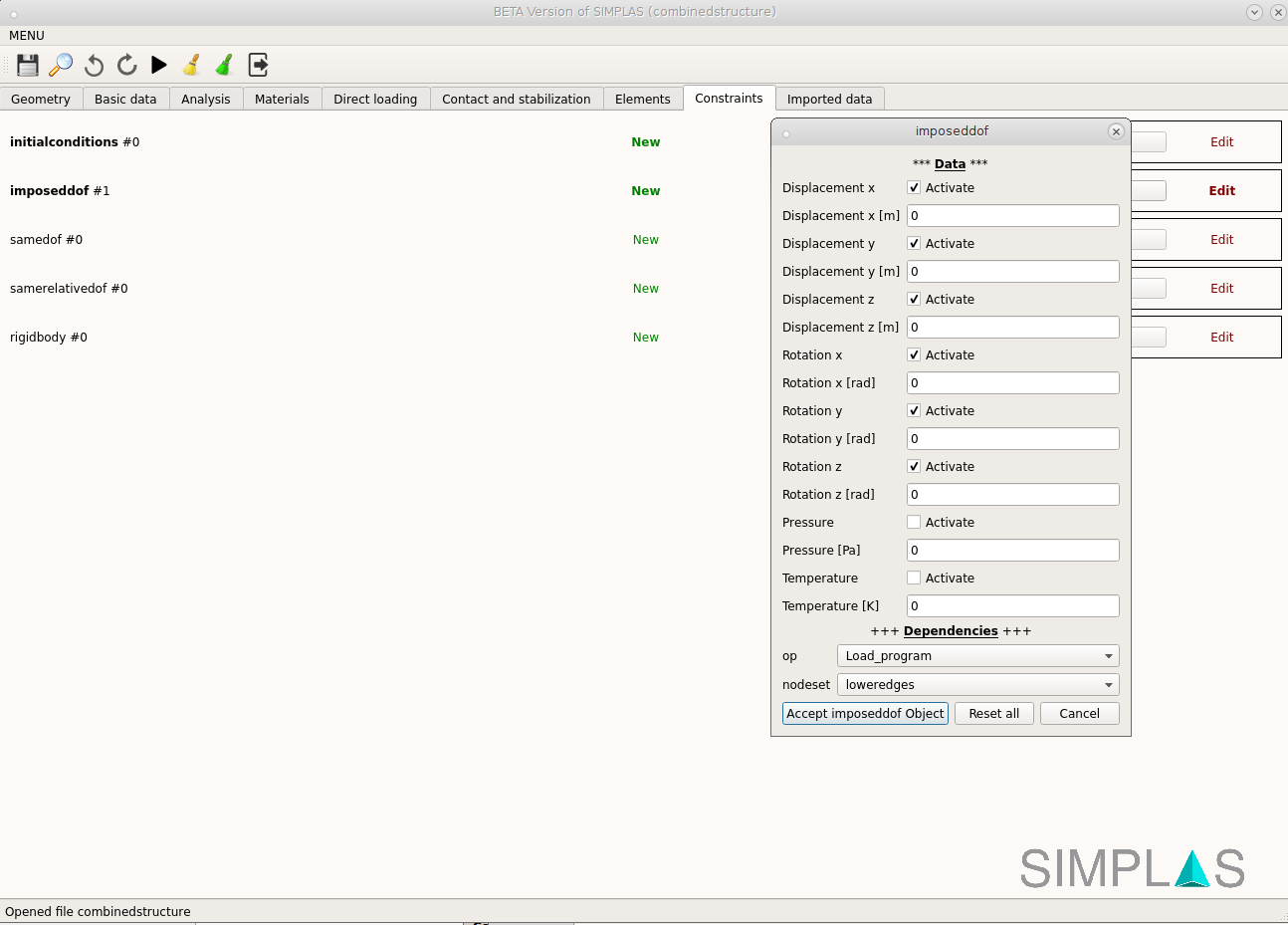
Task: Click Accept imposeddof Object button
Action: [x=865, y=714]
